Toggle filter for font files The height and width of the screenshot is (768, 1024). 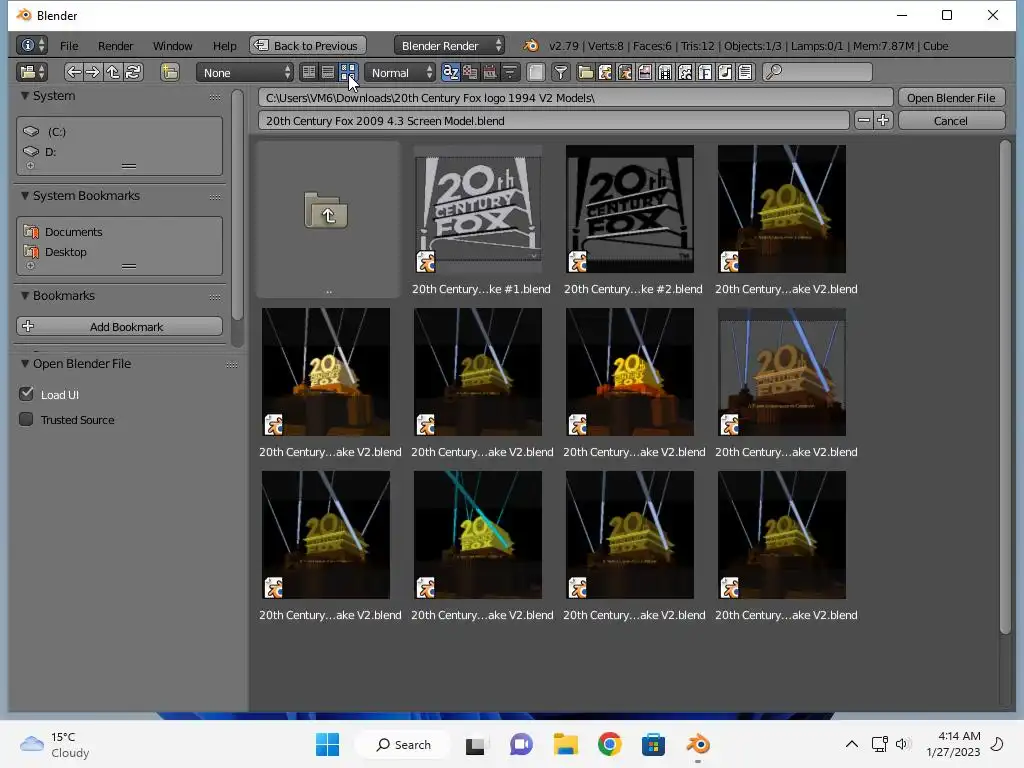(705, 72)
